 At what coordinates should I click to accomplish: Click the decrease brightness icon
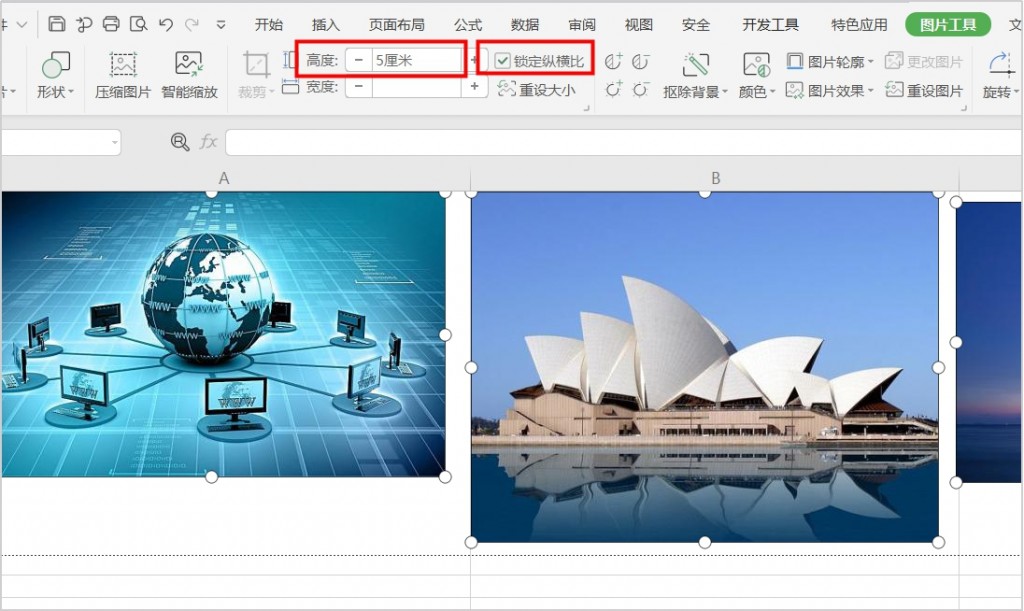click(x=641, y=89)
